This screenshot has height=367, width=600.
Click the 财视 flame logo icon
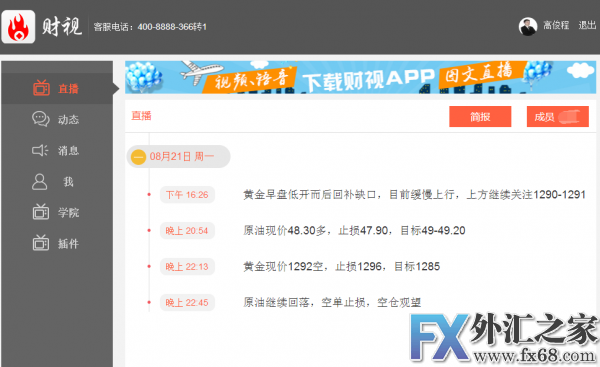pos(18,27)
